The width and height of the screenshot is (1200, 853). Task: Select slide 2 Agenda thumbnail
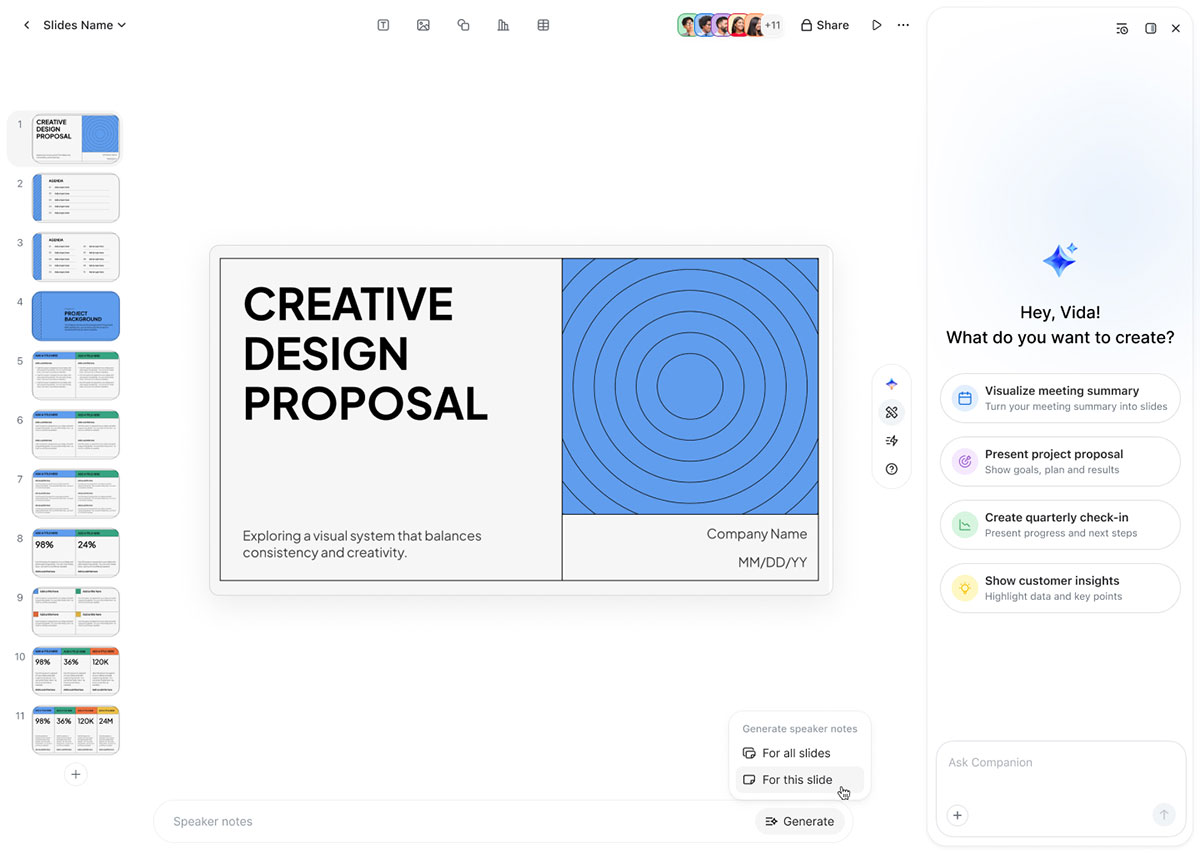tap(76, 198)
